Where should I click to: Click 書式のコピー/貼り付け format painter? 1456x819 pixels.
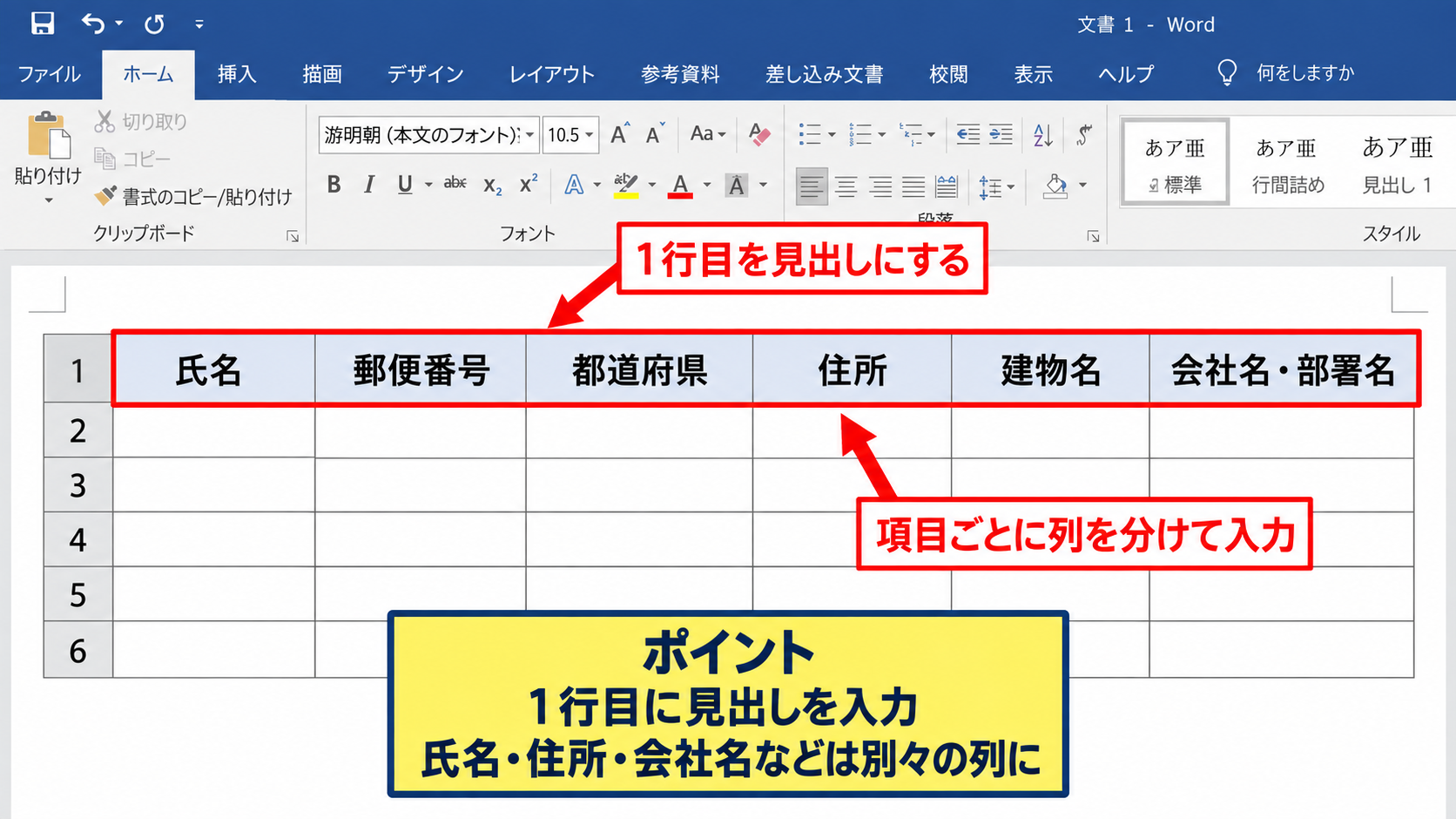(193, 197)
